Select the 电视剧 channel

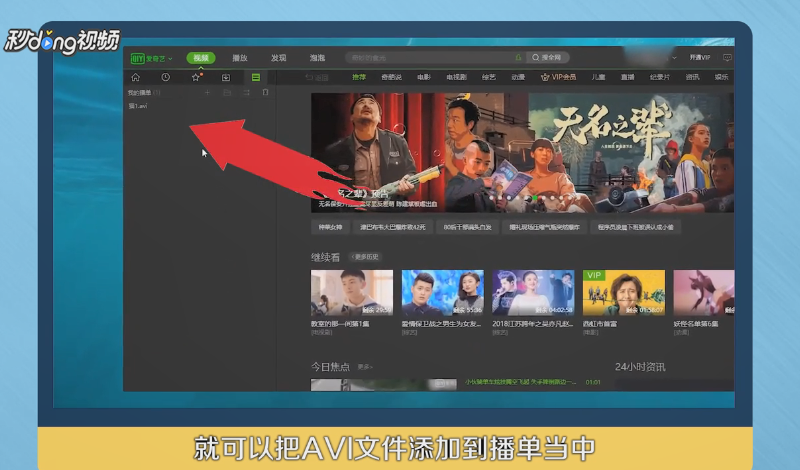coord(456,77)
